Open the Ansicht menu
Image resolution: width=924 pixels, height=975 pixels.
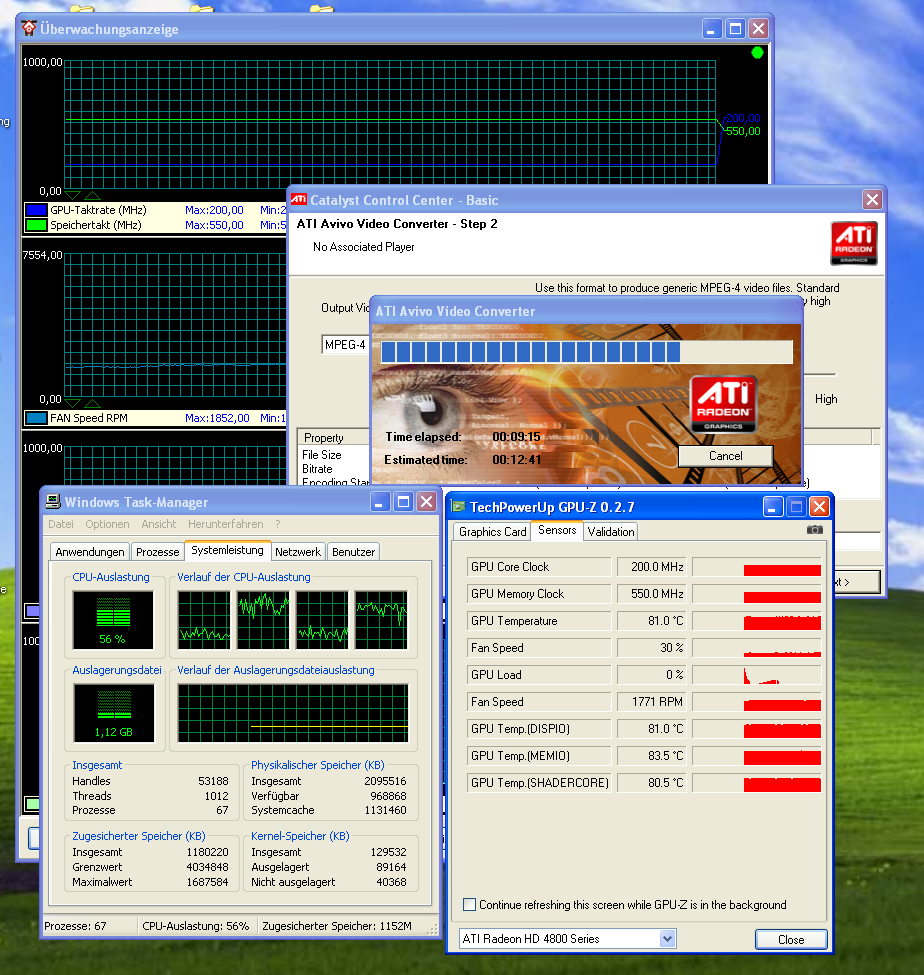pyautogui.click(x=159, y=524)
